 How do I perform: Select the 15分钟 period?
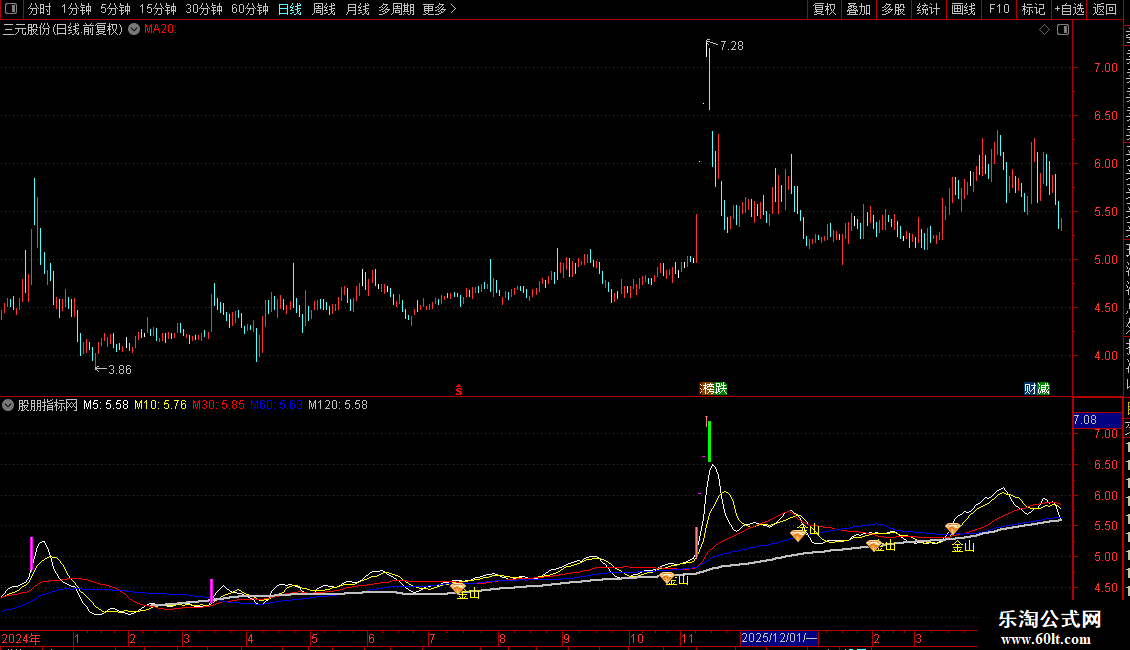coord(158,9)
